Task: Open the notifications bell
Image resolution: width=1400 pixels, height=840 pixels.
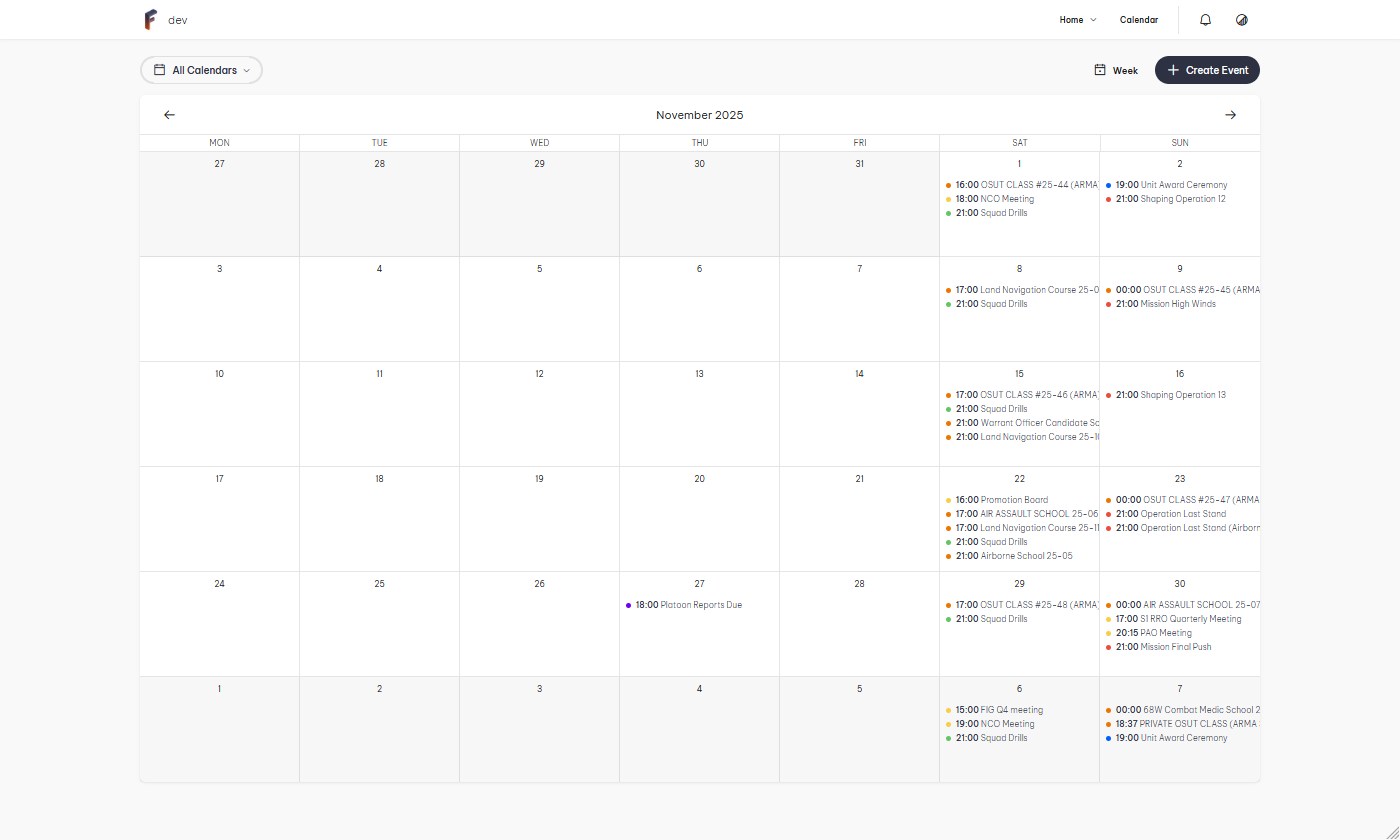Action: (1205, 20)
